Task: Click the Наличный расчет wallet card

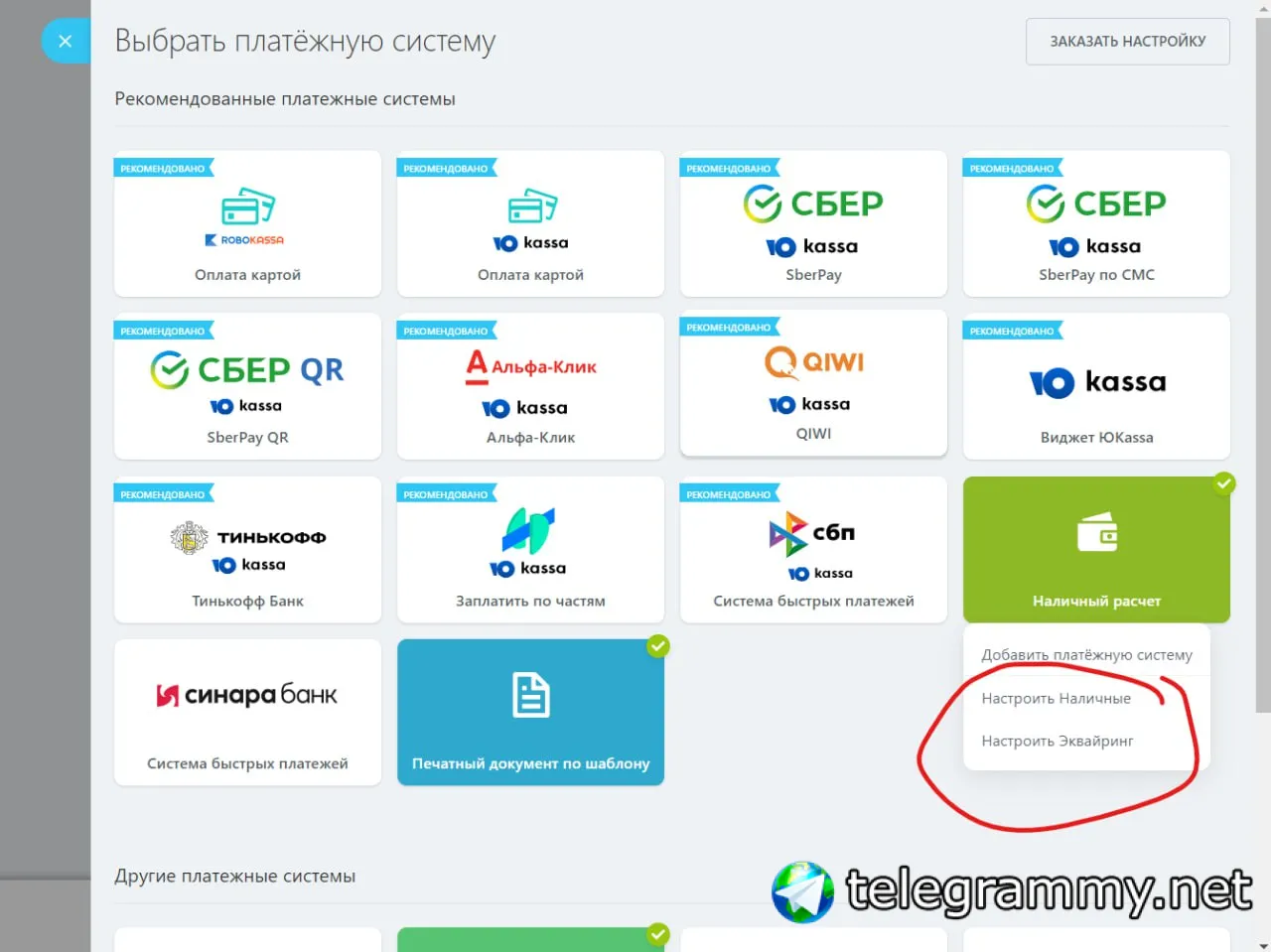Action: [1096, 550]
